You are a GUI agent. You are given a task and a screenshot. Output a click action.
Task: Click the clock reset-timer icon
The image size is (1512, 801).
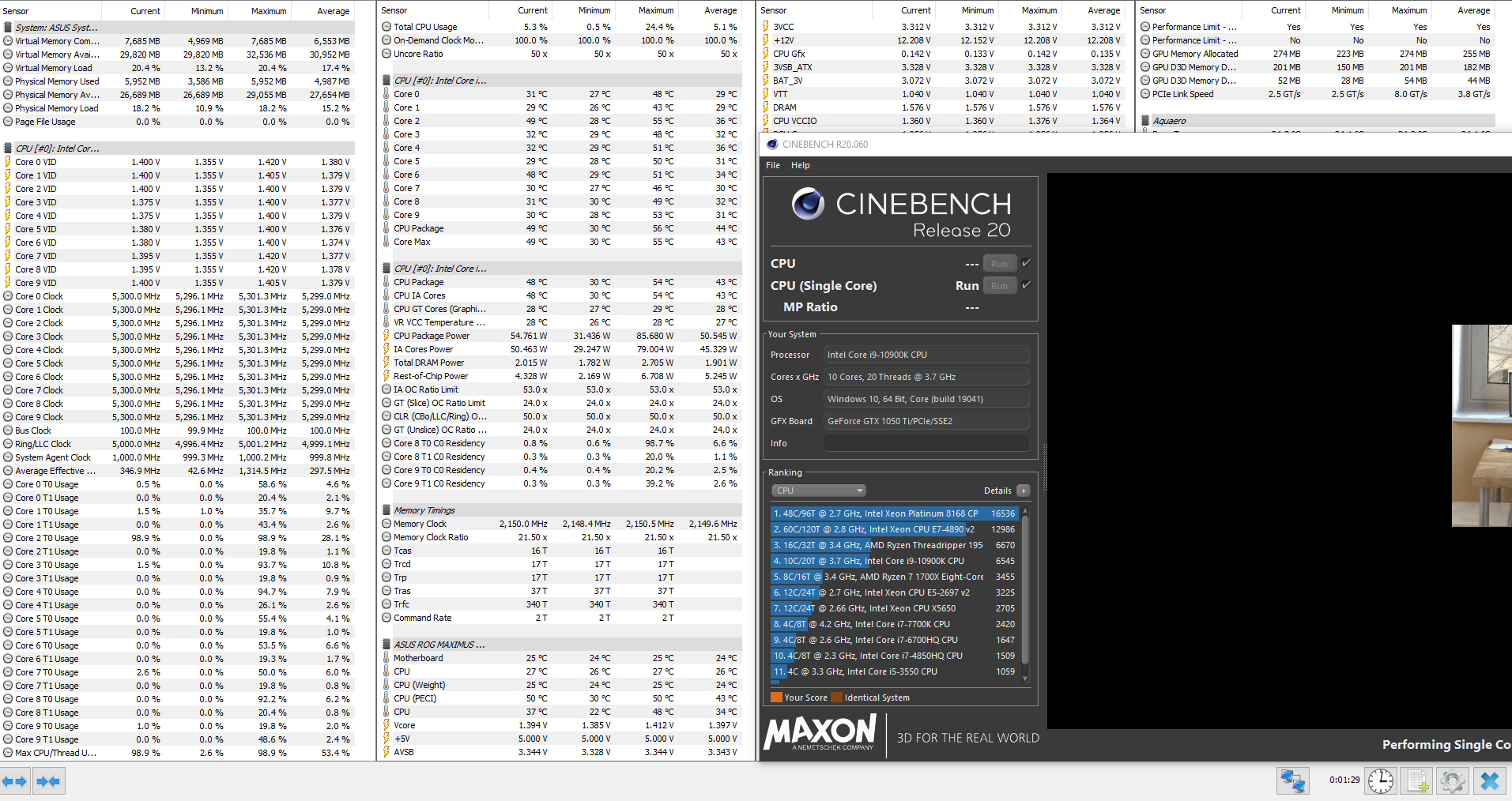pos(1381,781)
